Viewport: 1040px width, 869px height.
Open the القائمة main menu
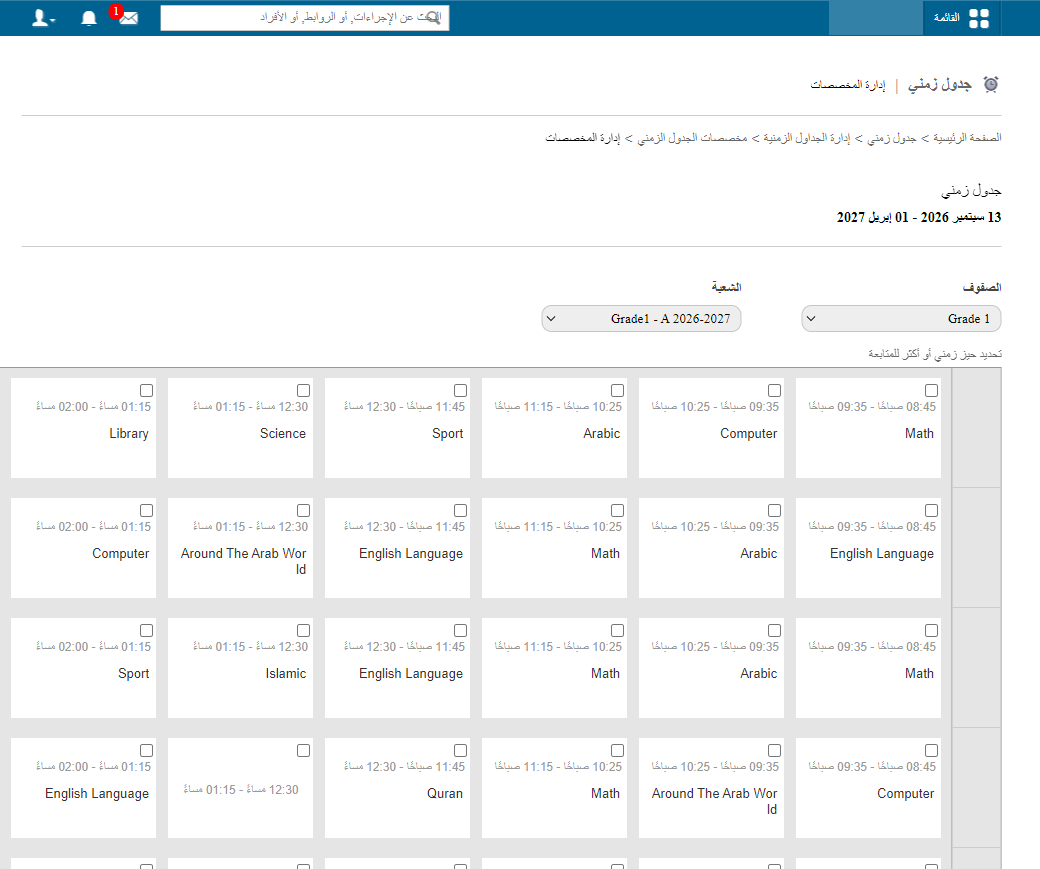coord(961,18)
